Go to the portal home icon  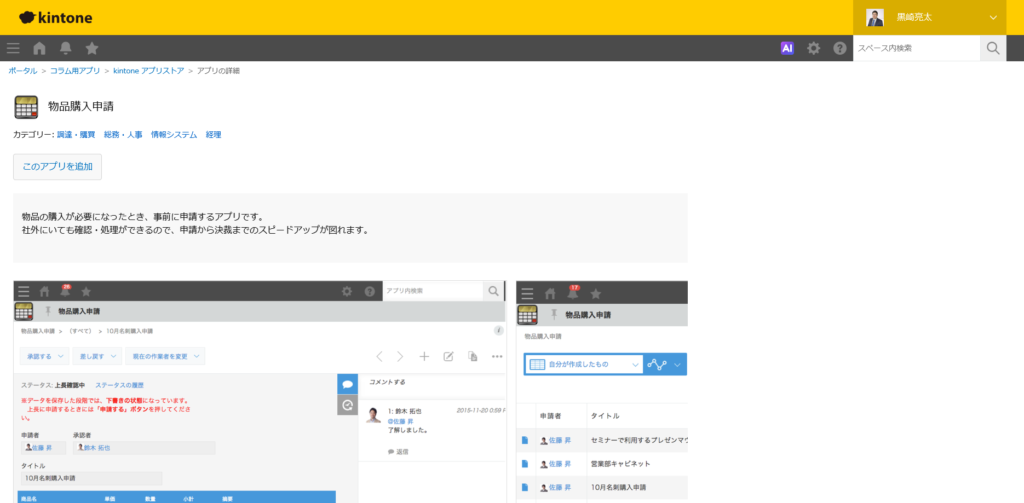(x=39, y=48)
